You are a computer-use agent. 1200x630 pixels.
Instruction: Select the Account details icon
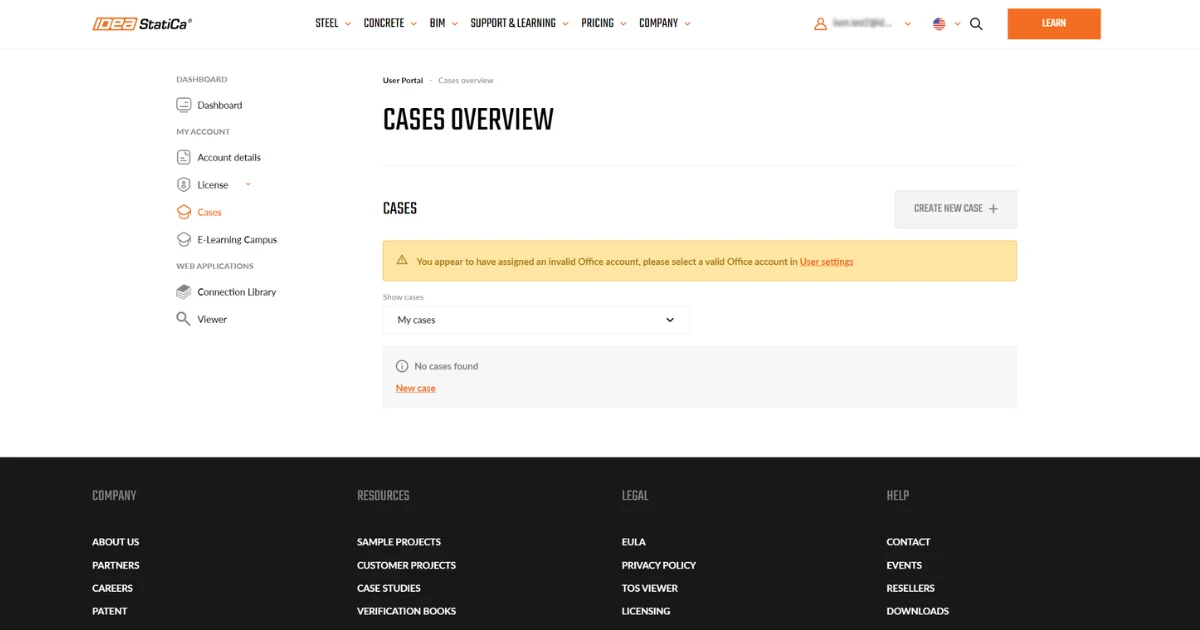pos(184,157)
